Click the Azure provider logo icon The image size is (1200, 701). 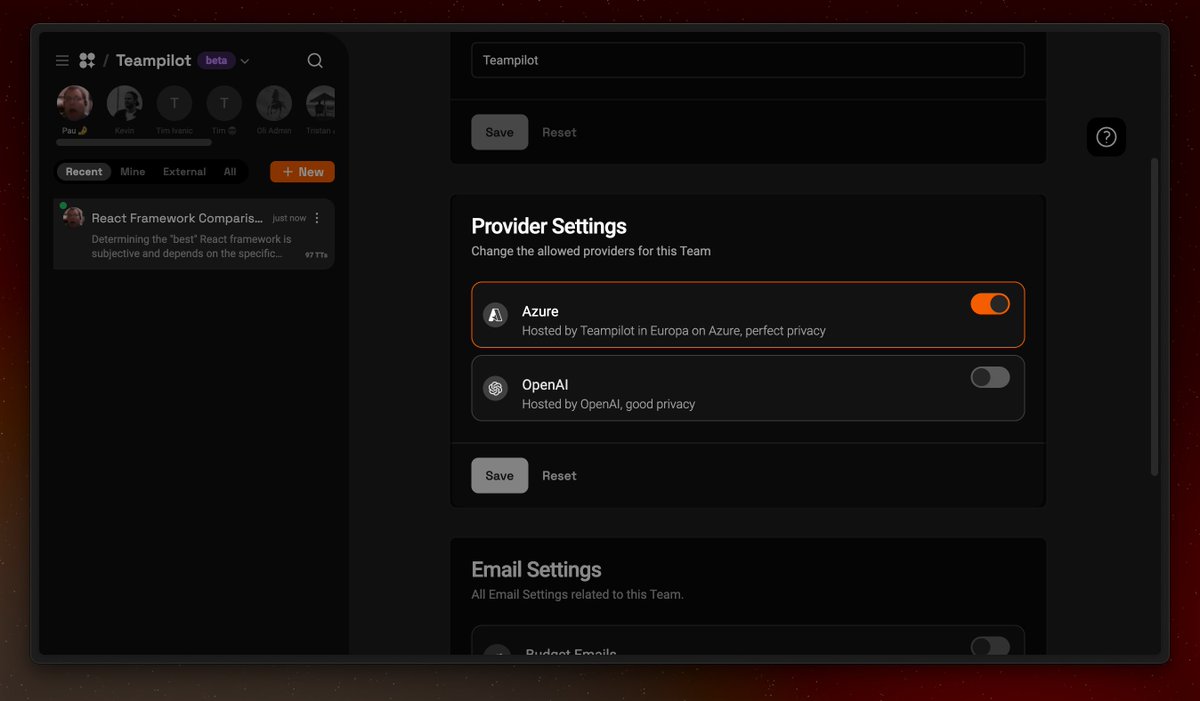point(495,315)
